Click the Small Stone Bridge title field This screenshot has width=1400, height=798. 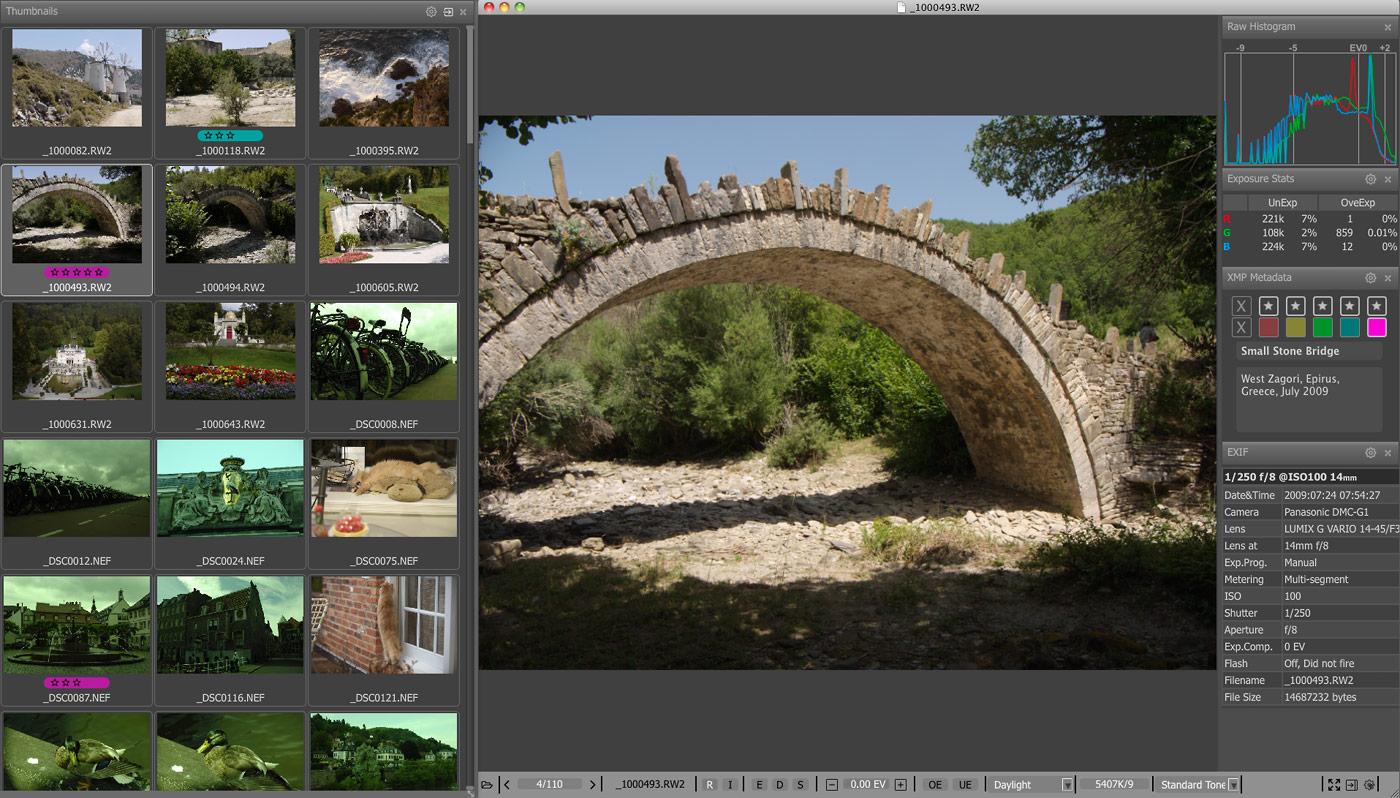click(1308, 351)
